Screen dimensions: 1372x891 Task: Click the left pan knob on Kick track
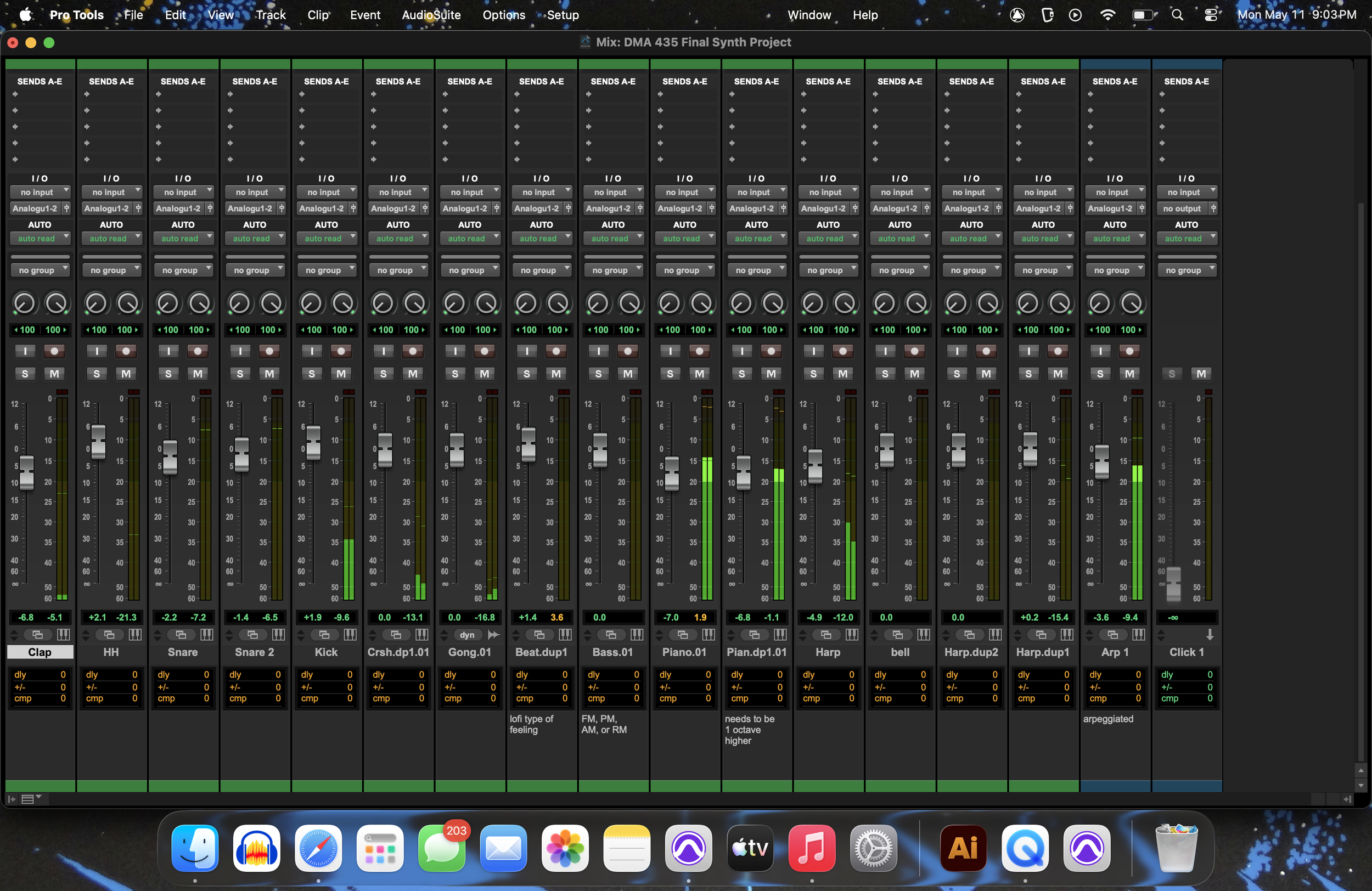pos(311,303)
